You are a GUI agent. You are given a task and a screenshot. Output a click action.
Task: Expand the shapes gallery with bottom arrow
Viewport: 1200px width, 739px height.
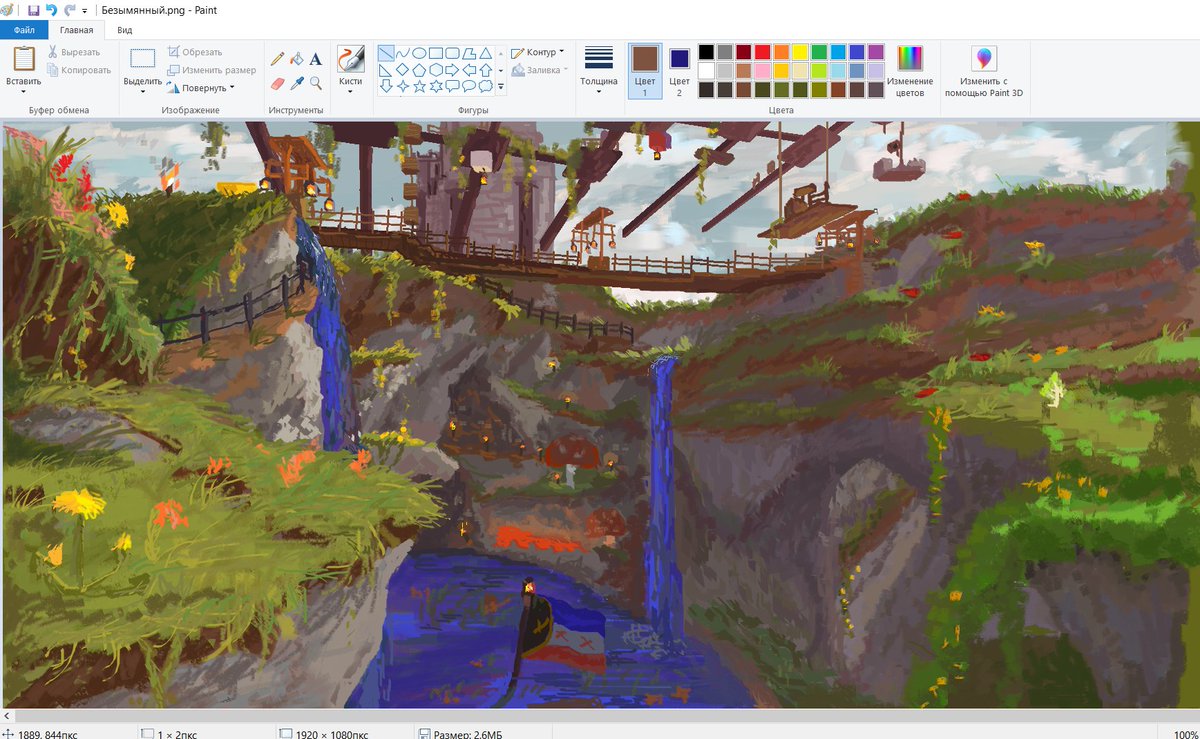click(501, 87)
